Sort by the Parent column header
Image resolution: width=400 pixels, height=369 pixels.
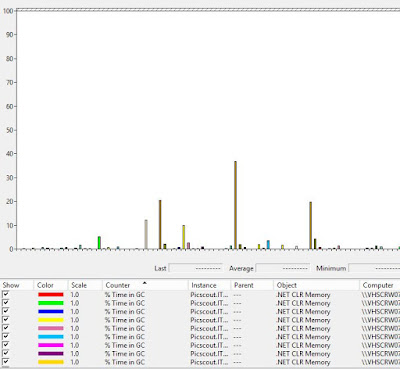[x=252, y=285]
